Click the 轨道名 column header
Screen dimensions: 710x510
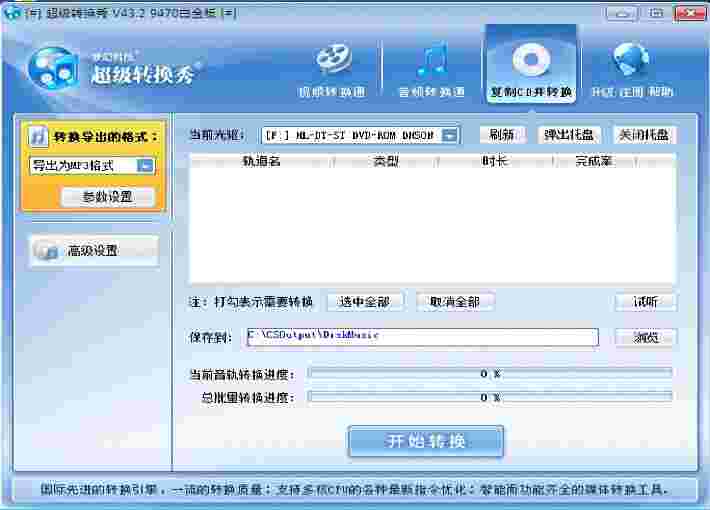(262, 161)
